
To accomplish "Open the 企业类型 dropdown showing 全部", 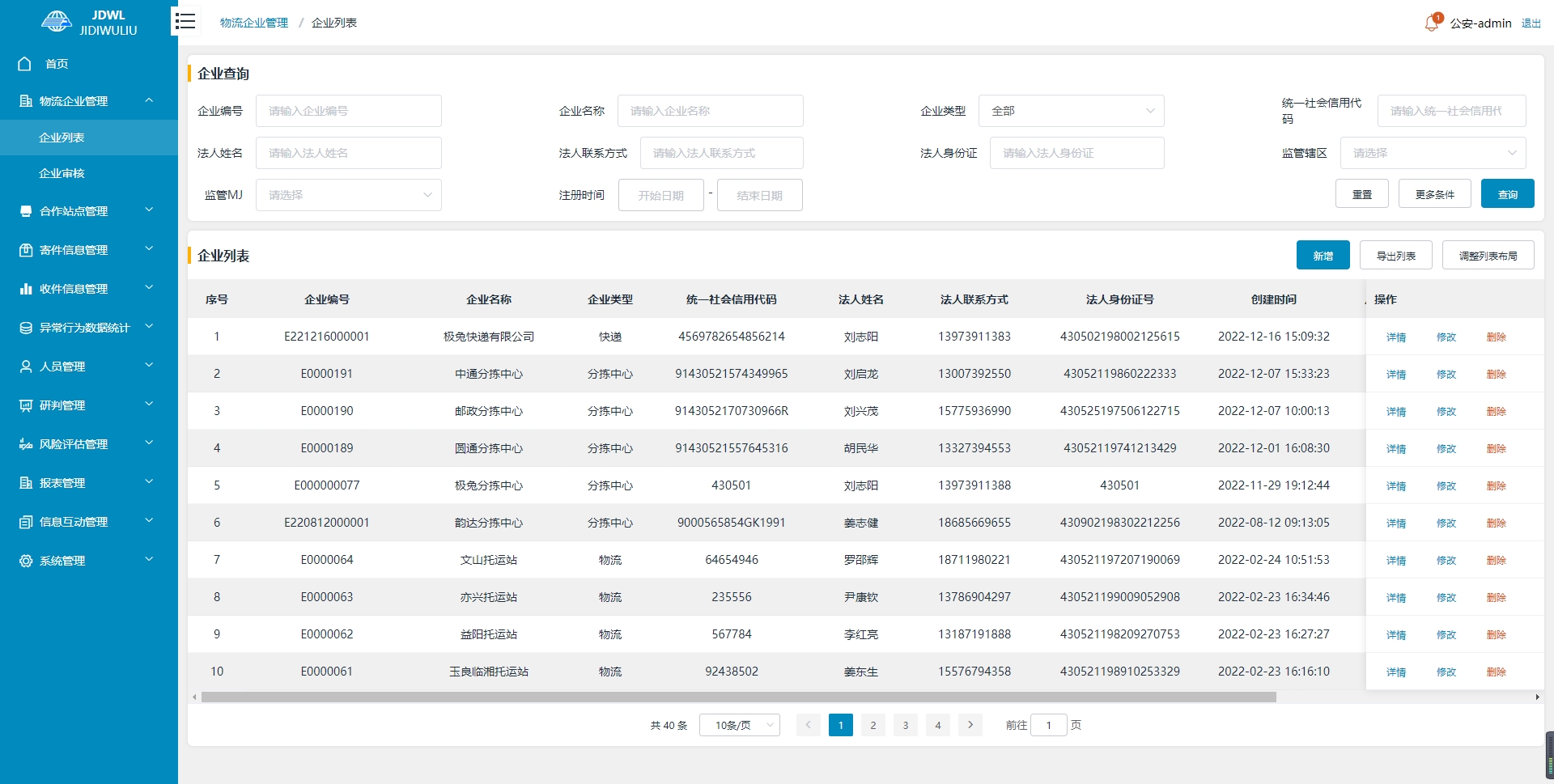I will click(1071, 111).
